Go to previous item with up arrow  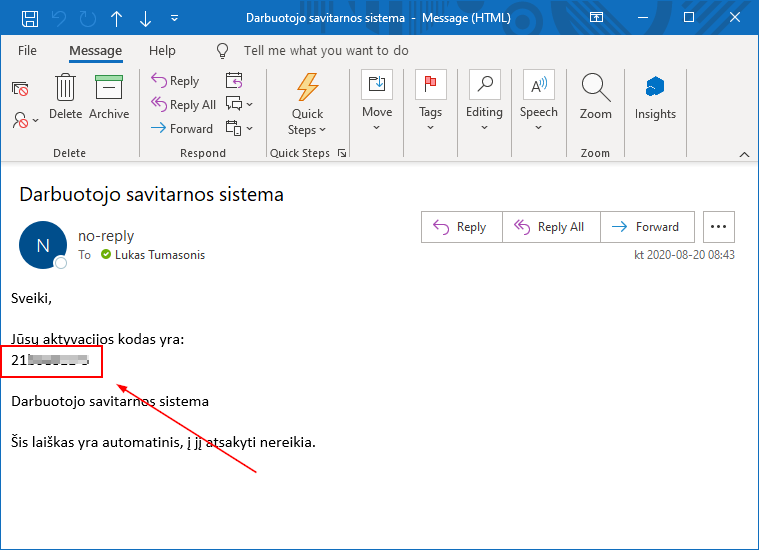pos(117,18)
